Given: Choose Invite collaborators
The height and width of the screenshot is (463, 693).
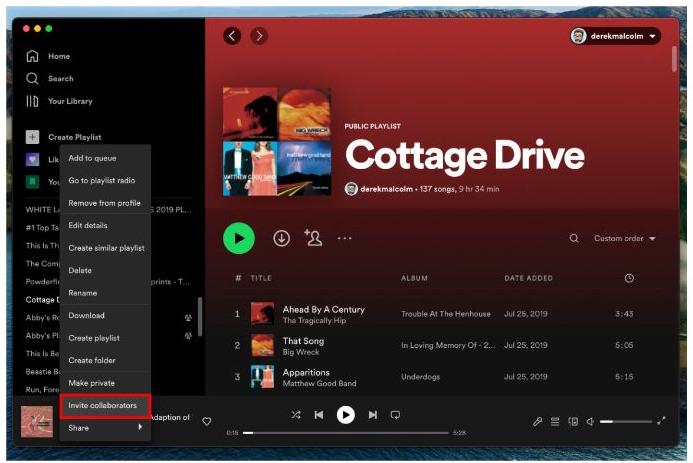Looking at the screenshot, I should click(105, 406).
